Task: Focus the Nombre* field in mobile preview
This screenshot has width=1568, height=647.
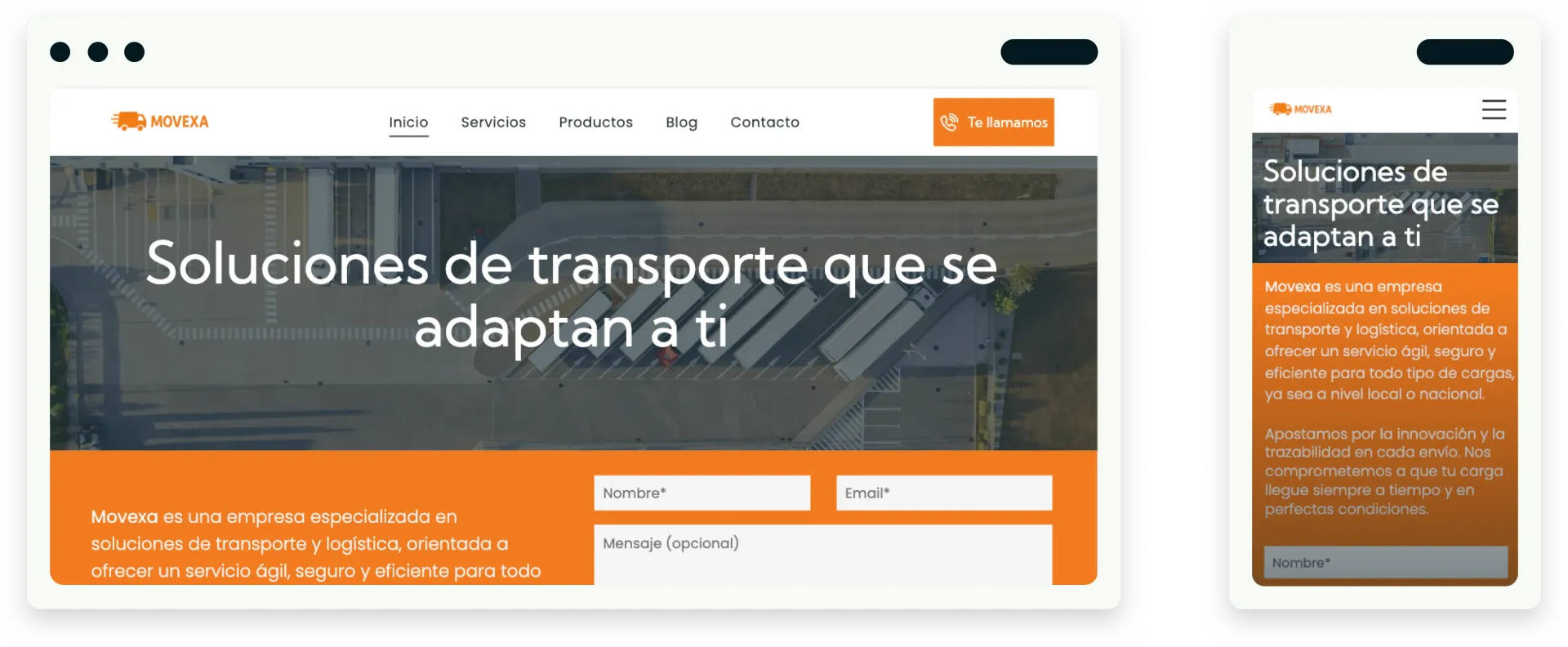Action: tap(1386, 563)
